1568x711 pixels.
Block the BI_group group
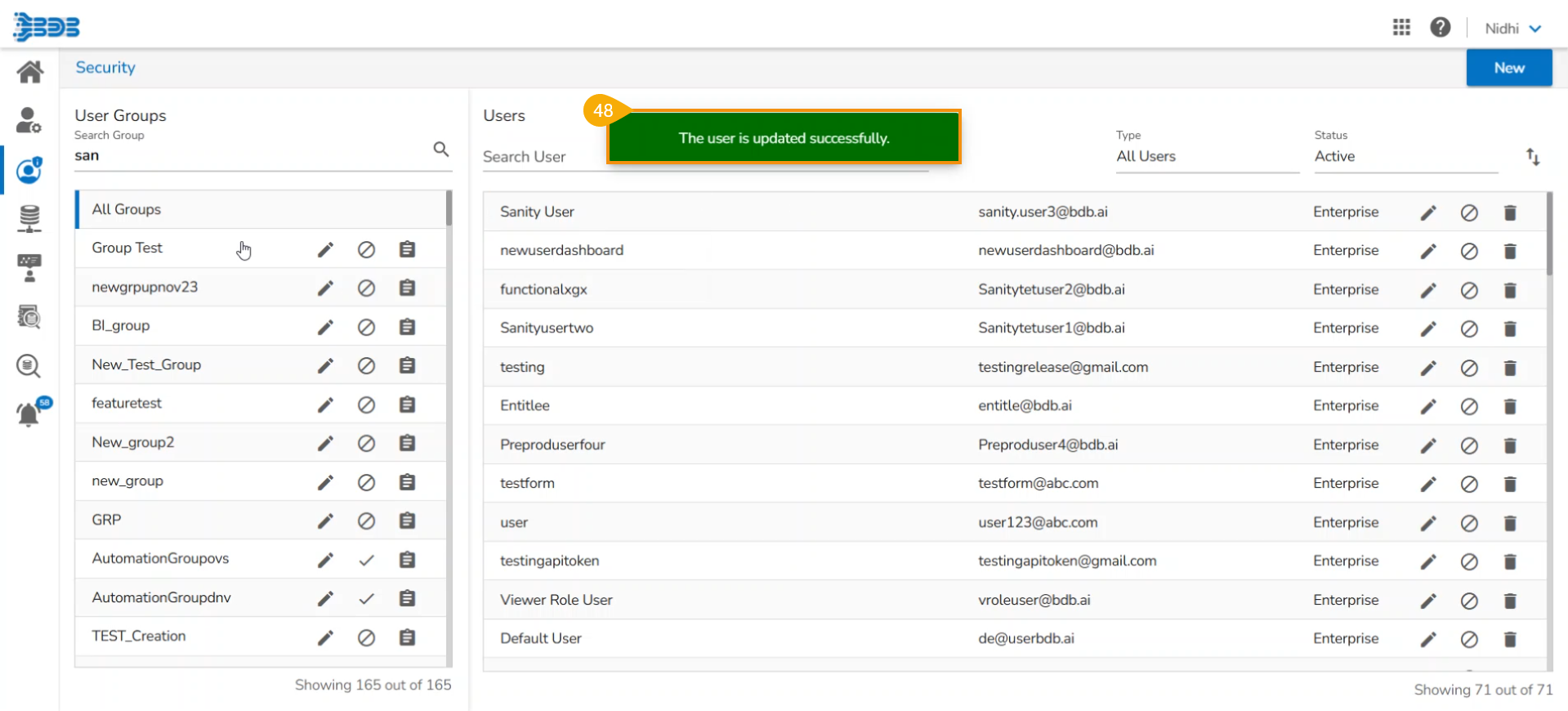[366, 327]
